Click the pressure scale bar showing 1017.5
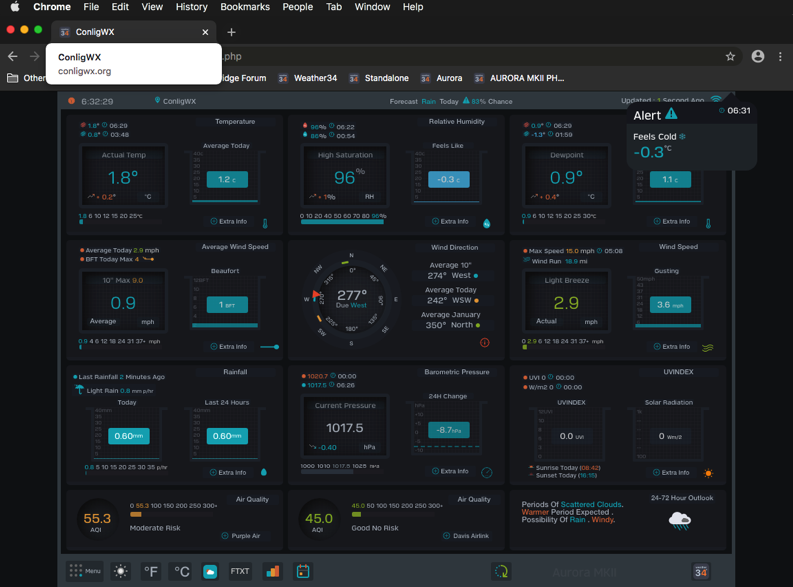793x587 pixels. [343, 472]
